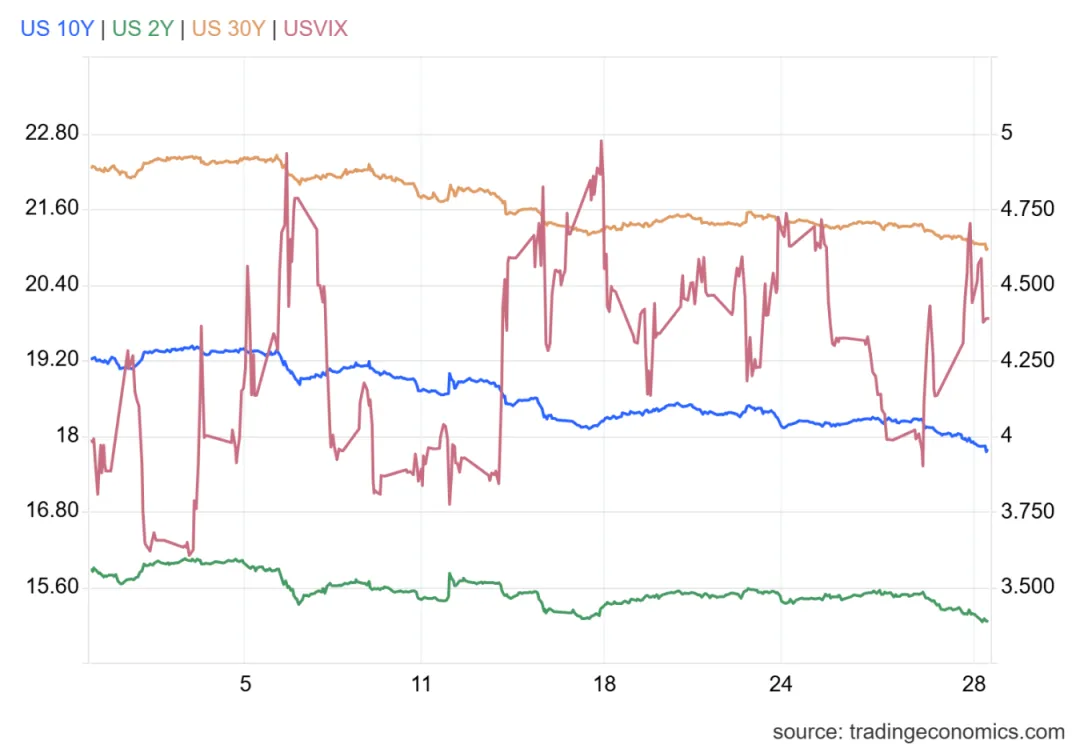Viewport: 1080px width, 749px height.
Task: Click the 4.250 right axis value
Action: pos(1025,360)
